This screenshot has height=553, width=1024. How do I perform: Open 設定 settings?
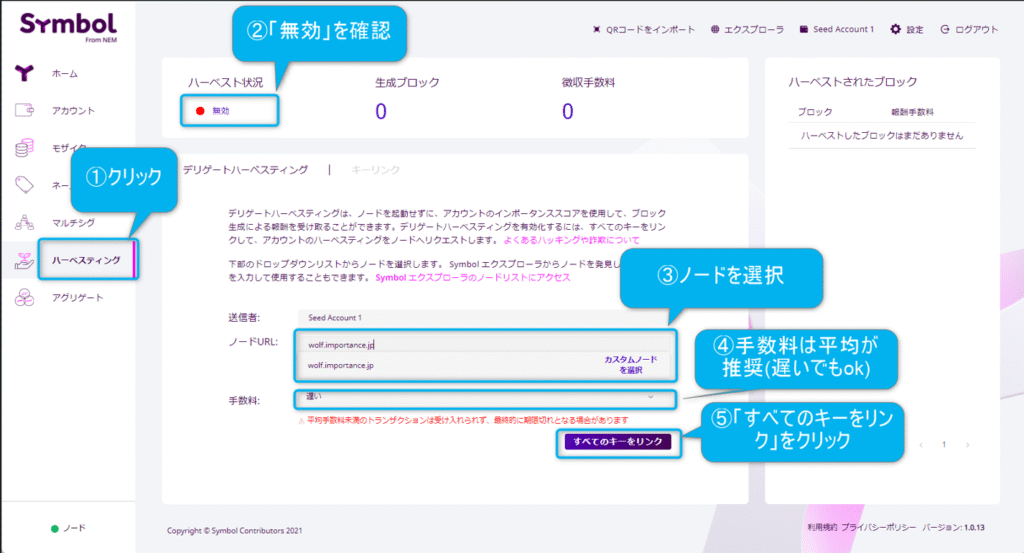(915, 29)
